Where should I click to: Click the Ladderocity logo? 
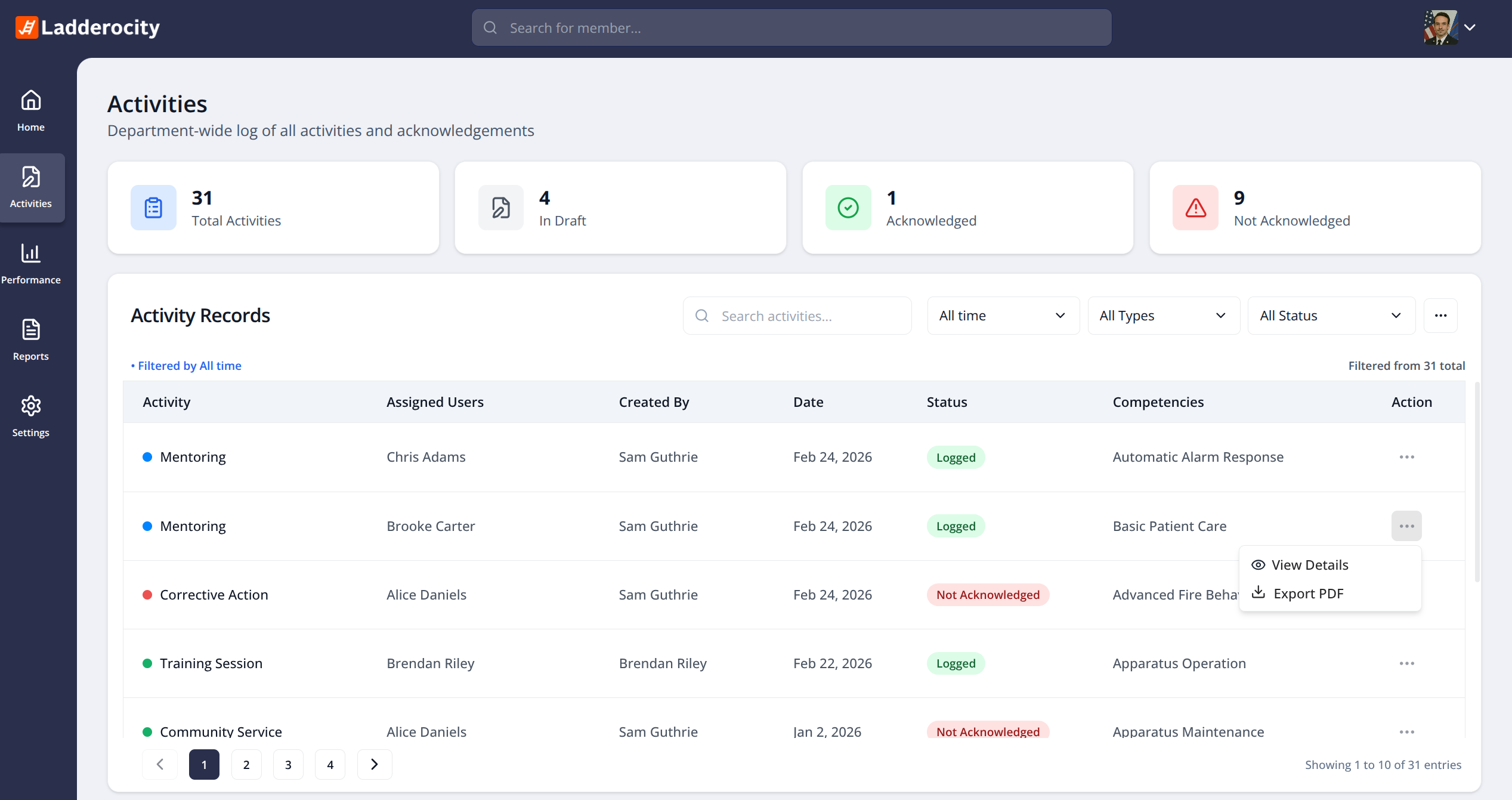coord(88,27)
